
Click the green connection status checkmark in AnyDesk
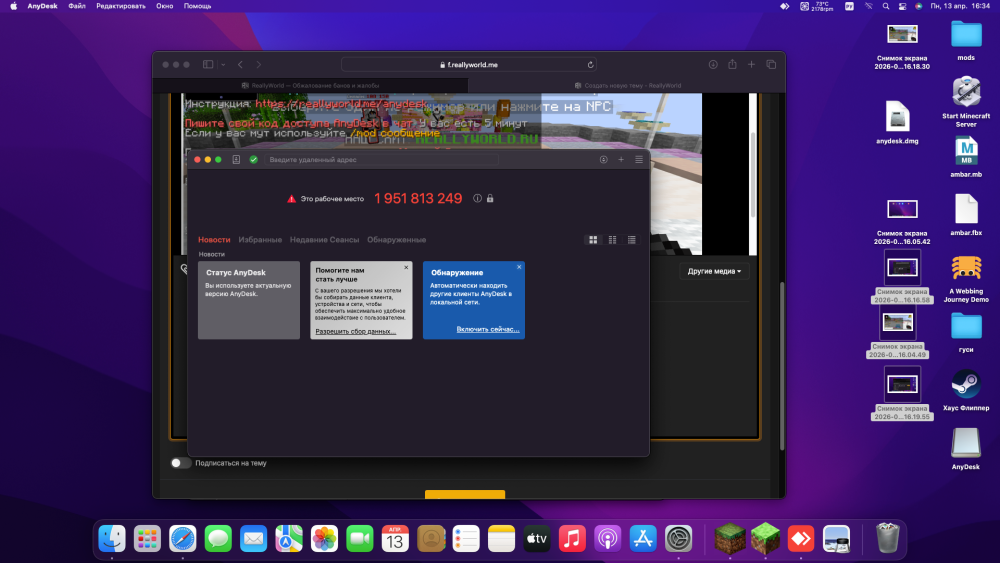pyautogui.click(x=254, y=159)
